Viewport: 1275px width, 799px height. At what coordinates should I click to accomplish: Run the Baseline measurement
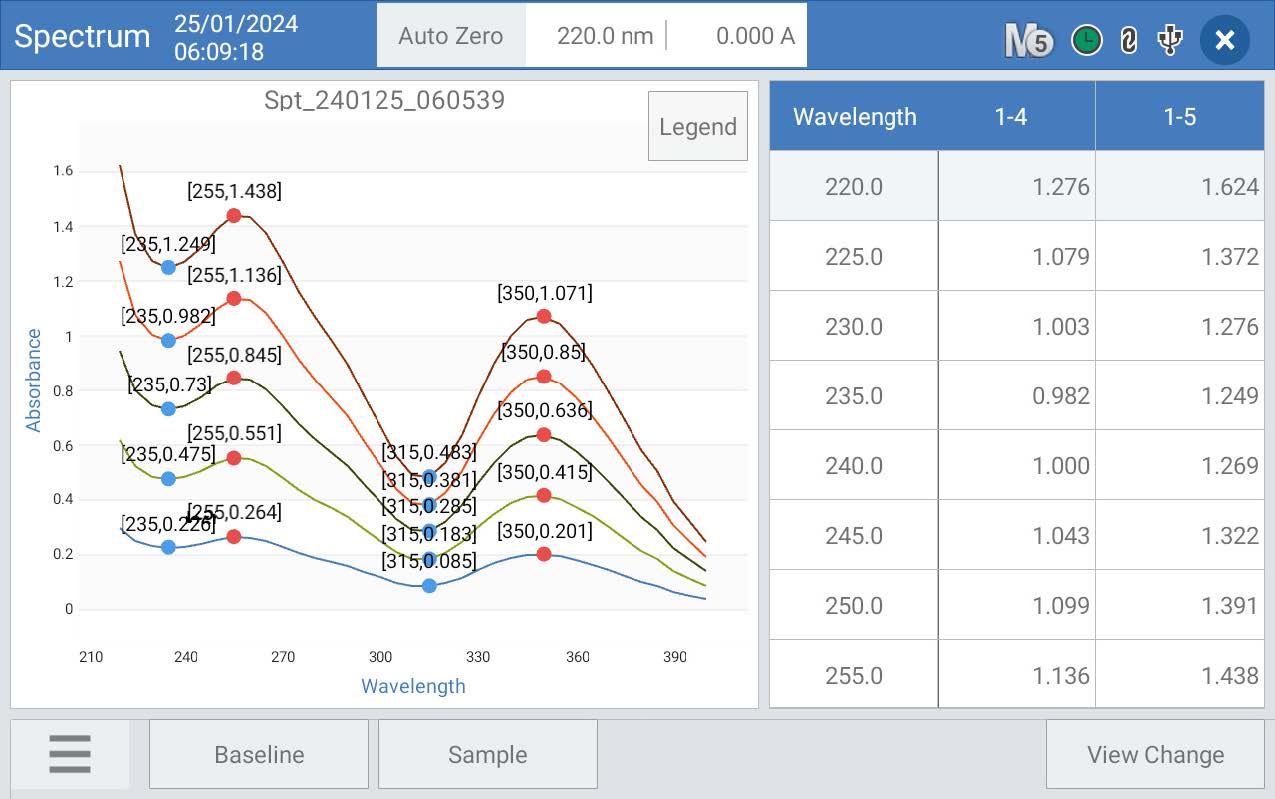[x=259, y=754]
